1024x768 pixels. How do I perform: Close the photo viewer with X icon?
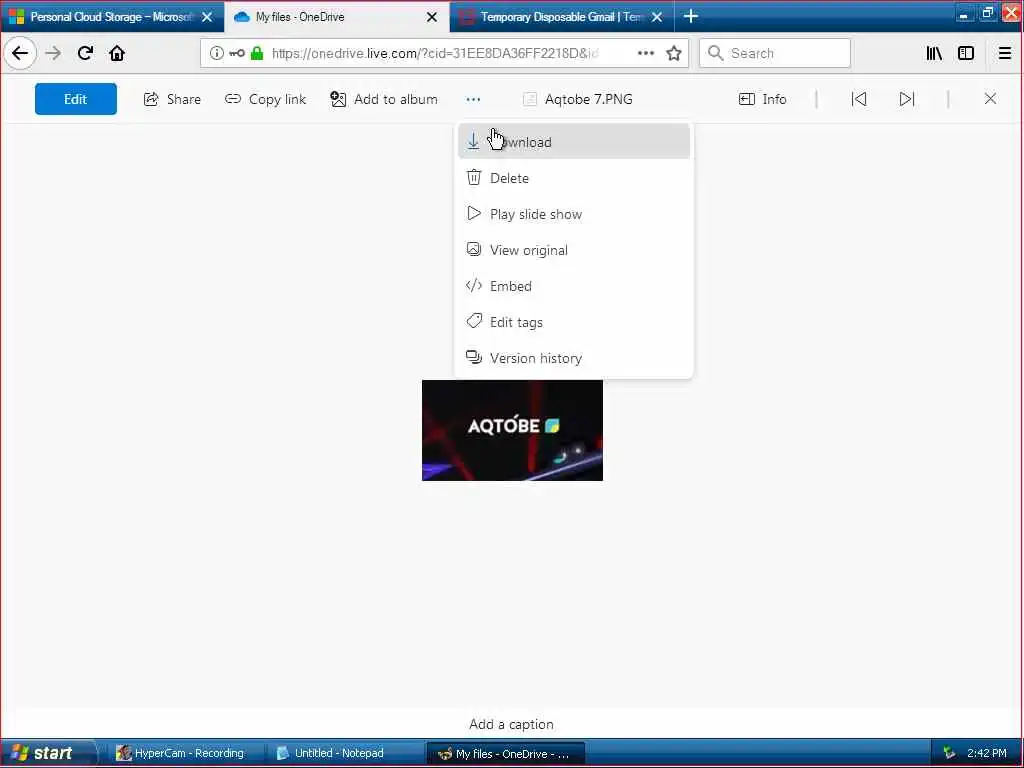click(x=990, y=99)
